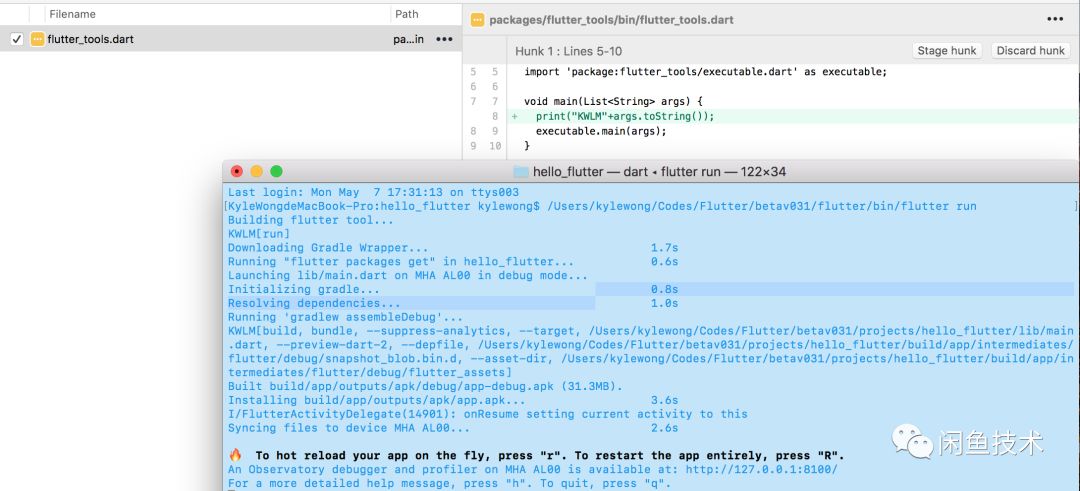The image size is (1080, 491).
Task: Click Stage hunk button
Action: (947, 50)
